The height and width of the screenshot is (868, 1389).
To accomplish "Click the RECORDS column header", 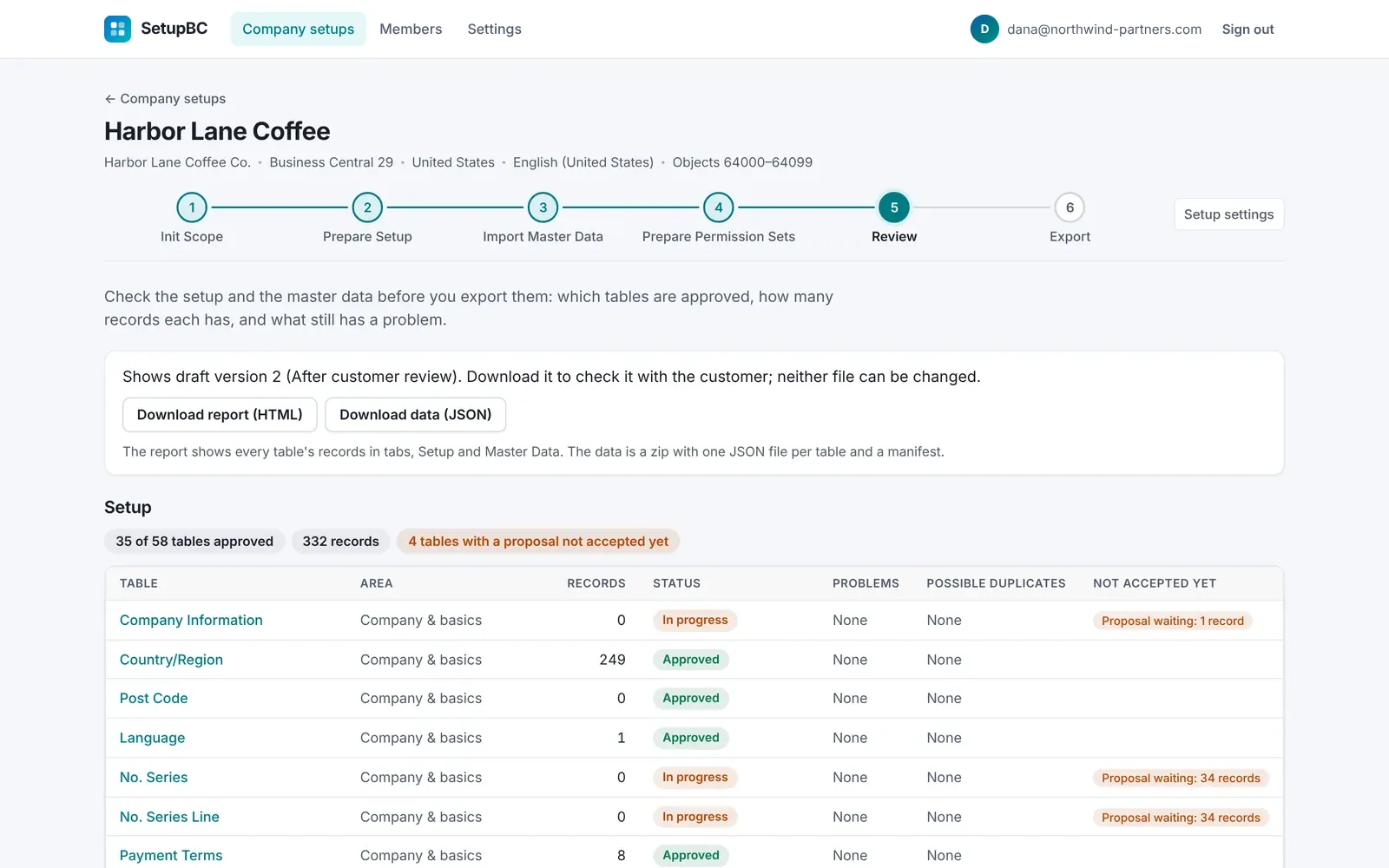I will (x=596, y=583).
